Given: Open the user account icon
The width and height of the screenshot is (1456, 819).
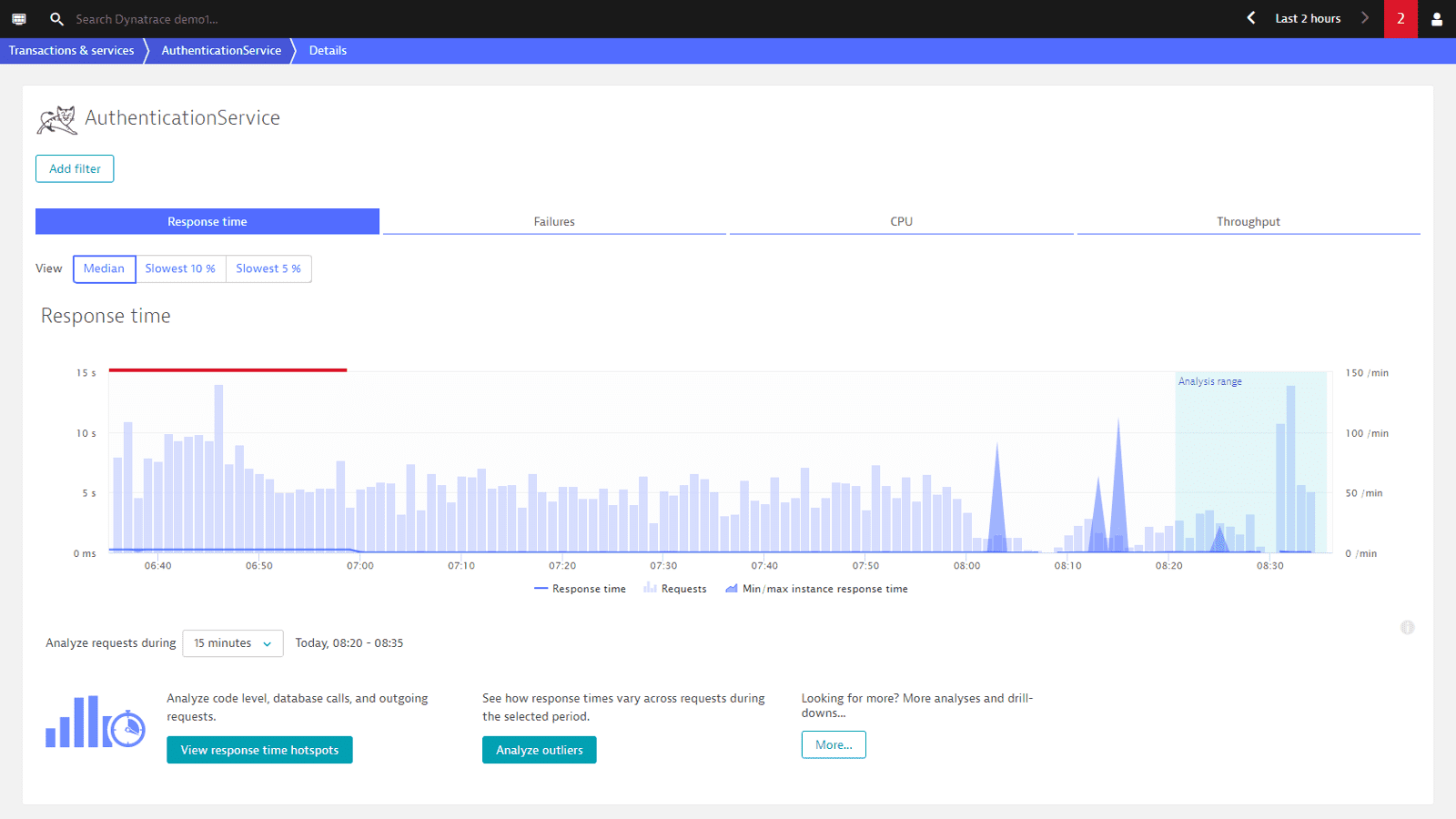Looking at the screenshot, I should click(1437, 18).
